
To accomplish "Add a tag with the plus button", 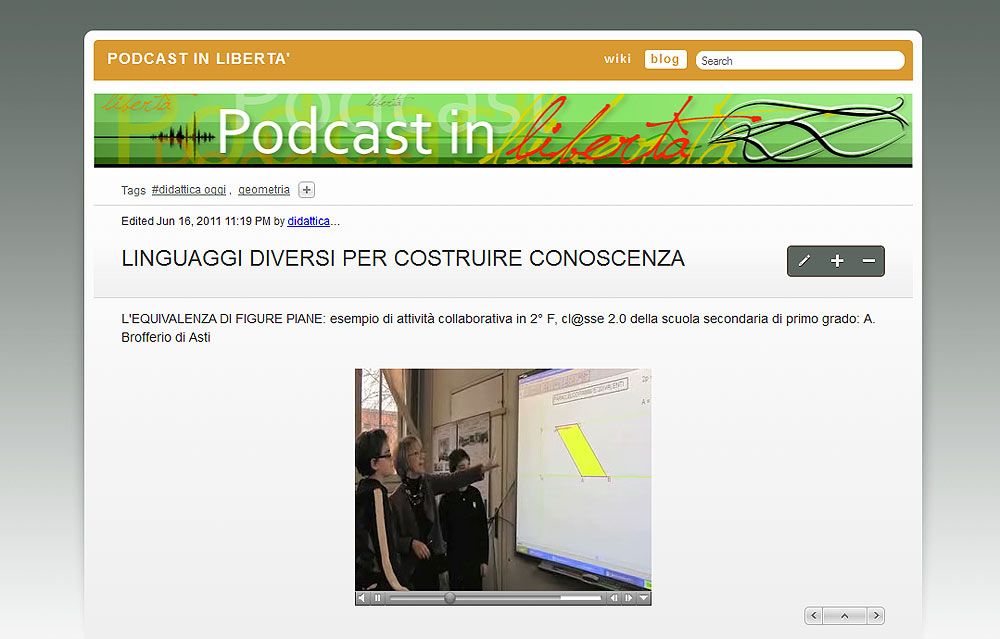I will click(x=307, y=190).
